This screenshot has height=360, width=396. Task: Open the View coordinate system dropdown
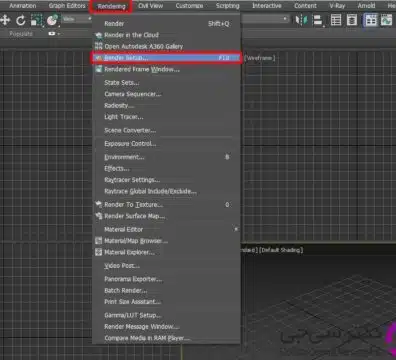(x=77, y=19)
